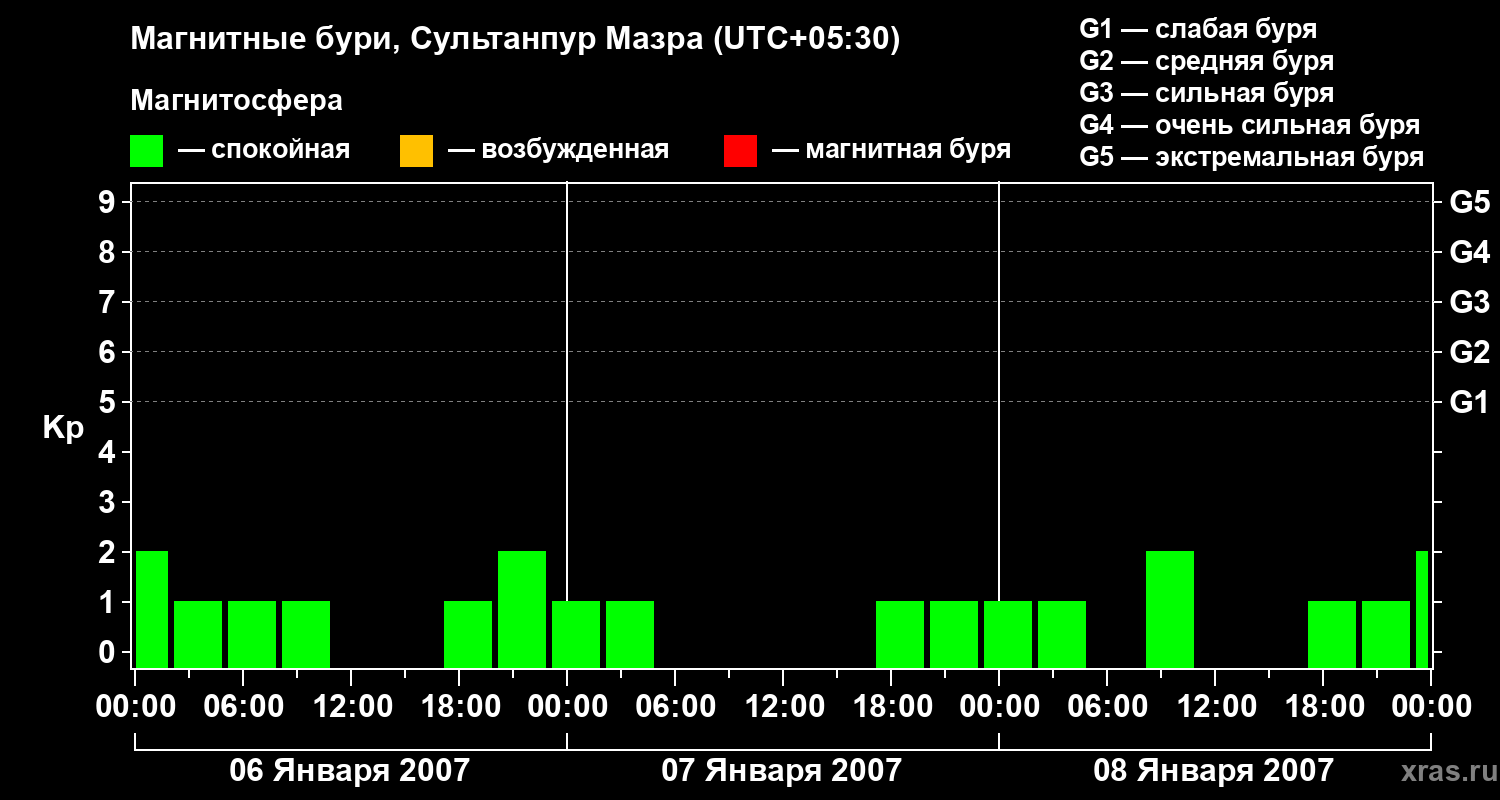This screenshot has height=800, width=1500.
Task: Click the Kp 1 bar covering 18:00 on 08 Января
Action: tap(1332, 634)
